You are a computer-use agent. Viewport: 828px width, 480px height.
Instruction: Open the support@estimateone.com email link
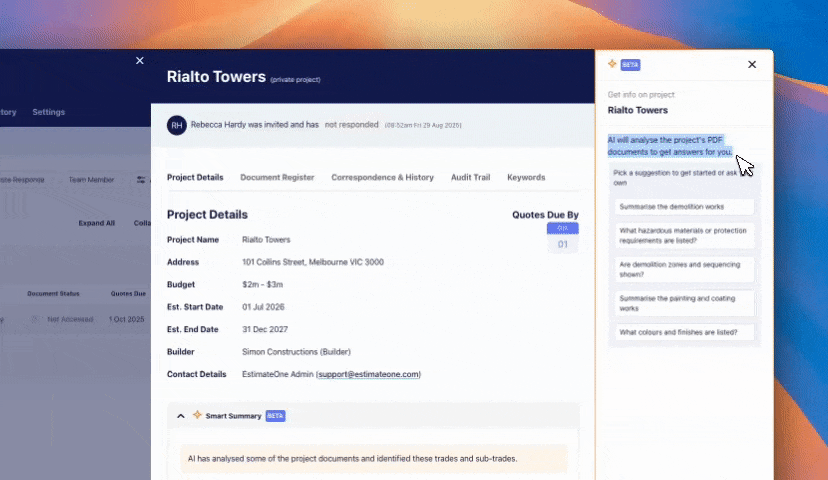368,374
